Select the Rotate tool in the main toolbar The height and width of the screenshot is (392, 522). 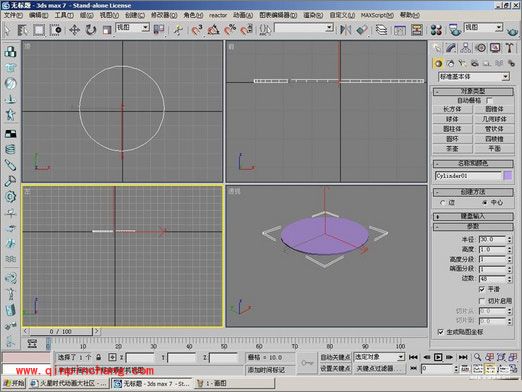point(90,30)
